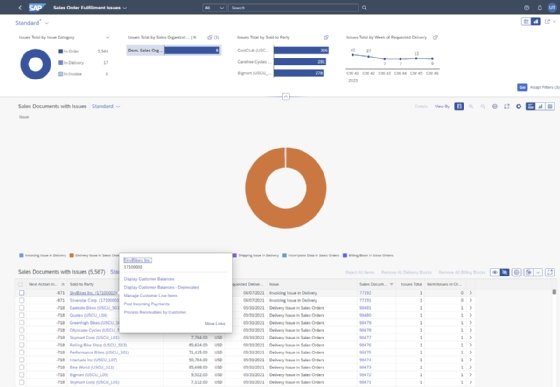
Task: Click the table vertical scrollbar handle
Action: pos(554,292)
